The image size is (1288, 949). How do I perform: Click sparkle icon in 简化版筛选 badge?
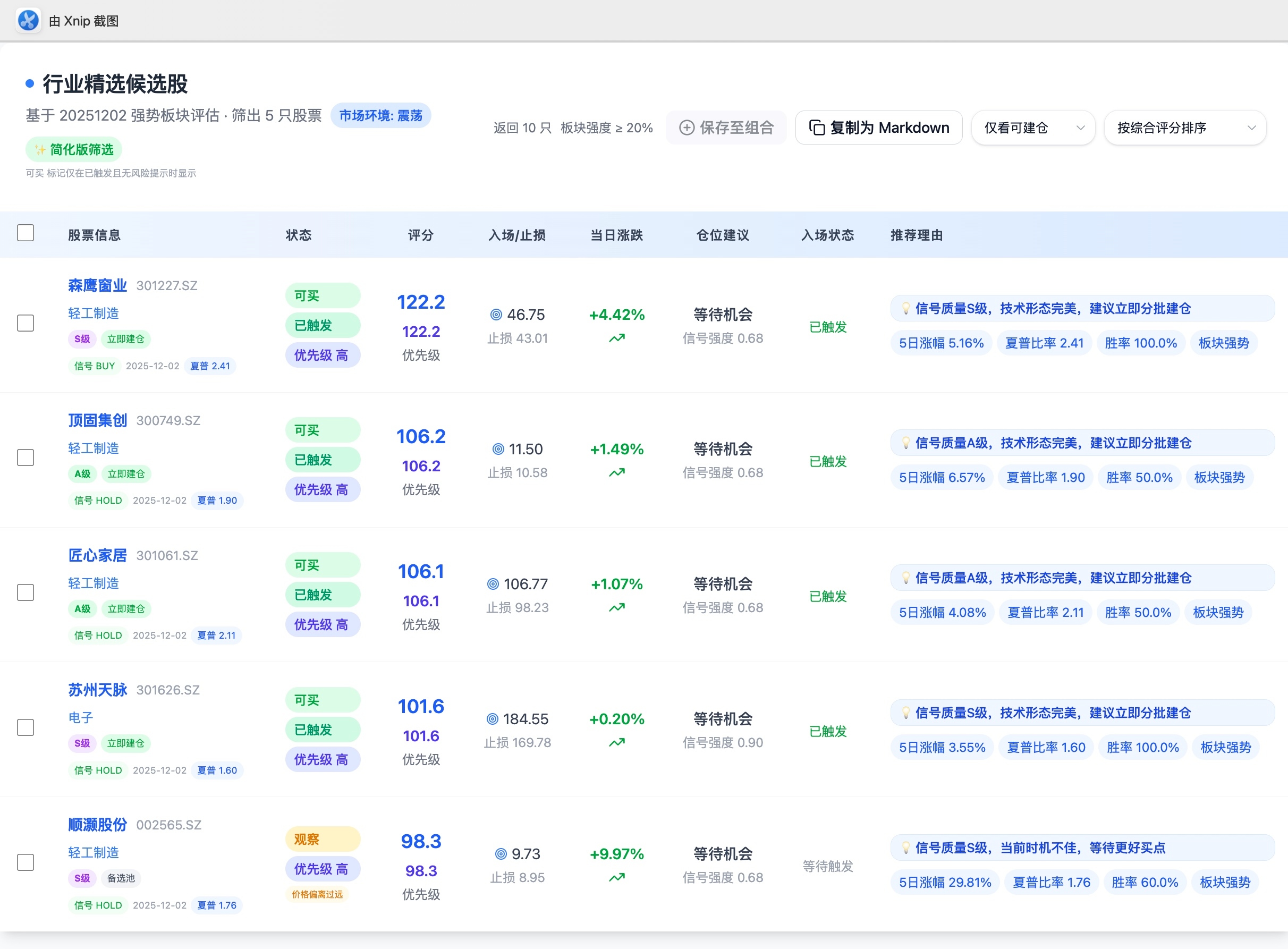point(40,150)
